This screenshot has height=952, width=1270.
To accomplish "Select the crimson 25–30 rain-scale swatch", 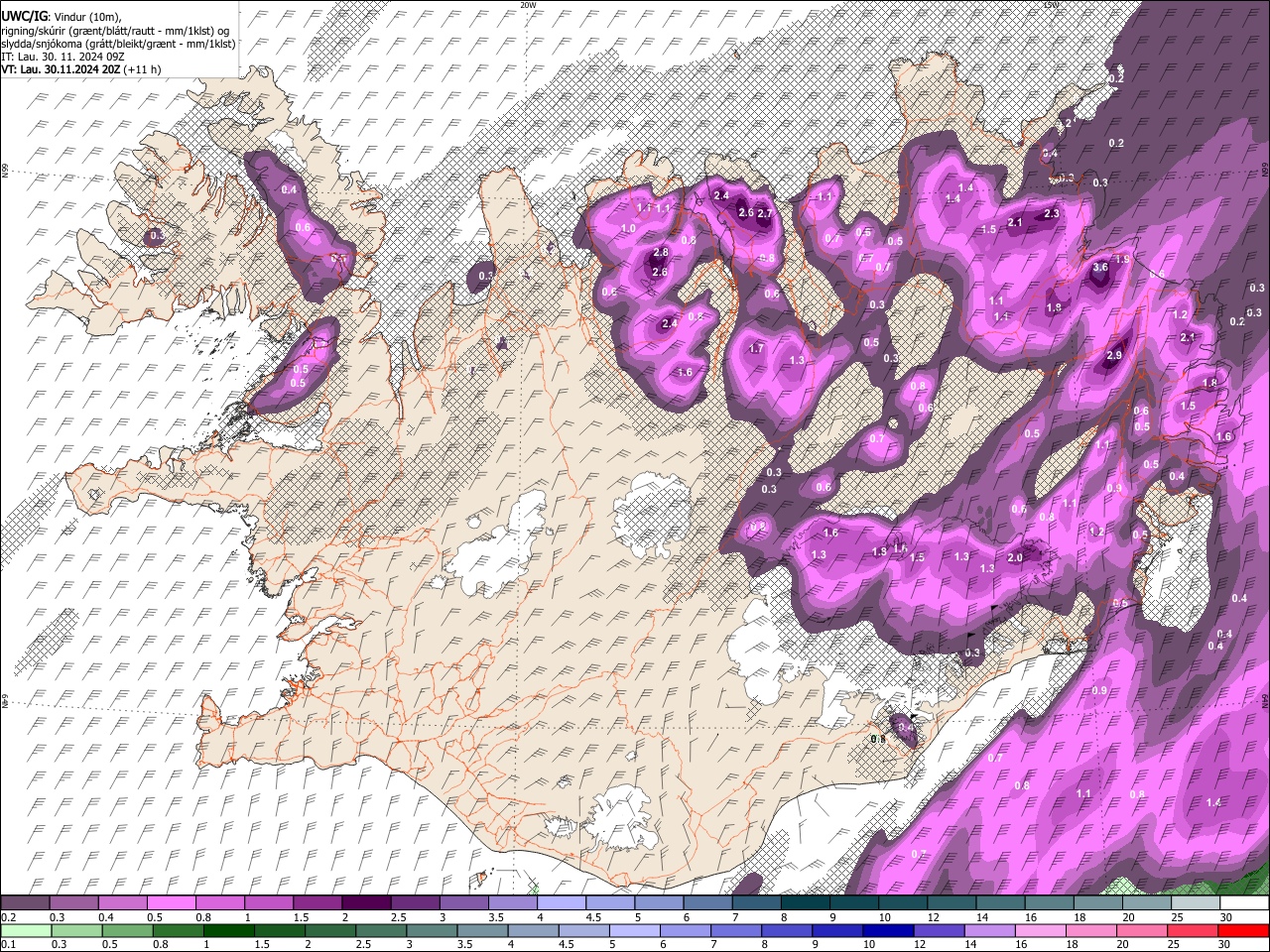I will pos(1194,931).
